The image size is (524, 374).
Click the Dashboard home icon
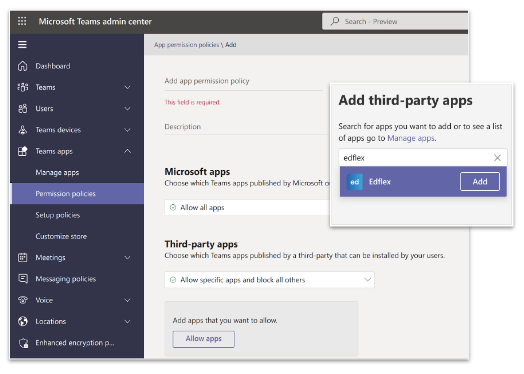click(x=22, y=66)
